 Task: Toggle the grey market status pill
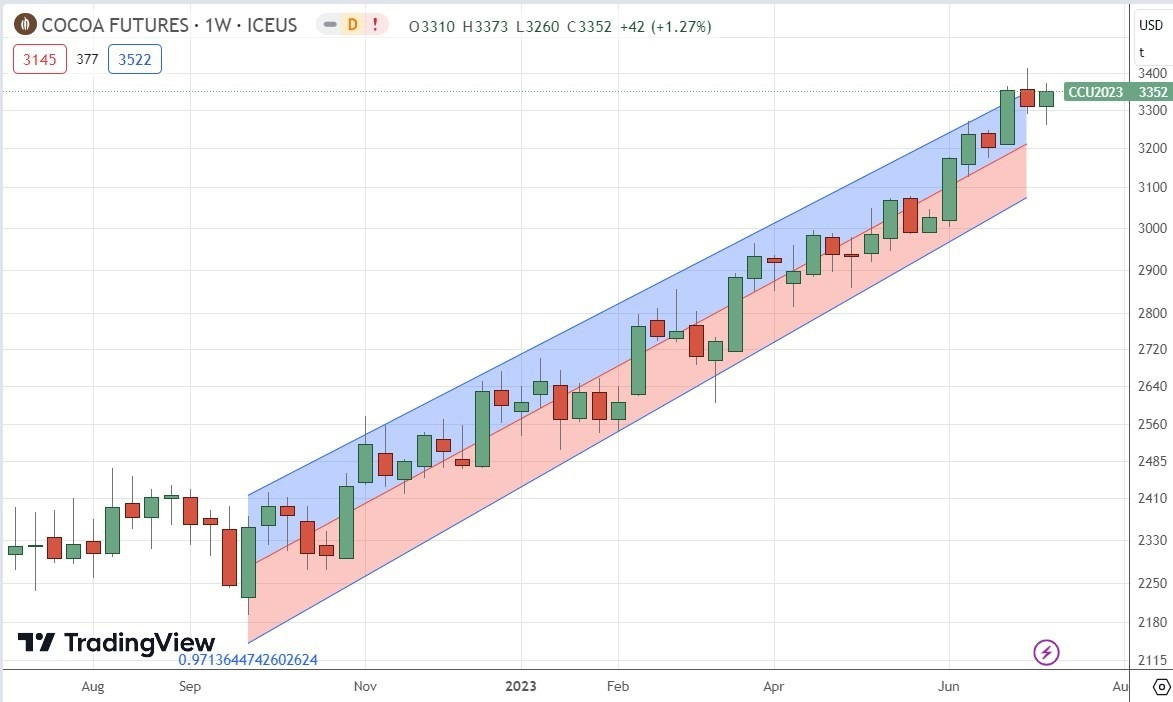tap(331, 25)
